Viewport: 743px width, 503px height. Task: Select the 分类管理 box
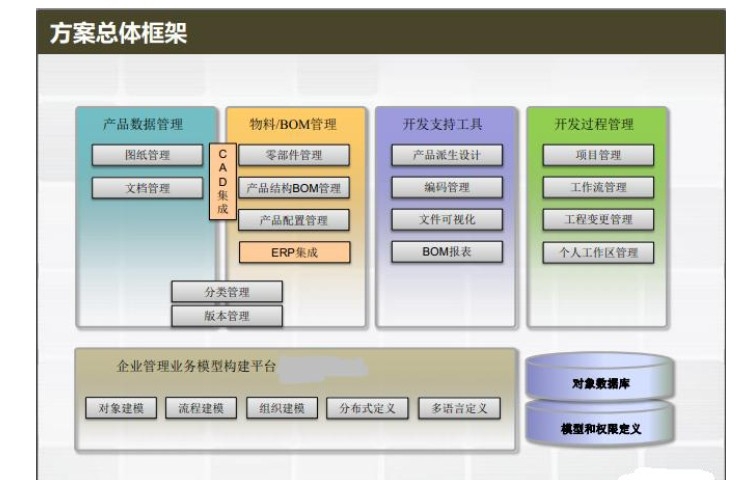(x=226, y=292)
